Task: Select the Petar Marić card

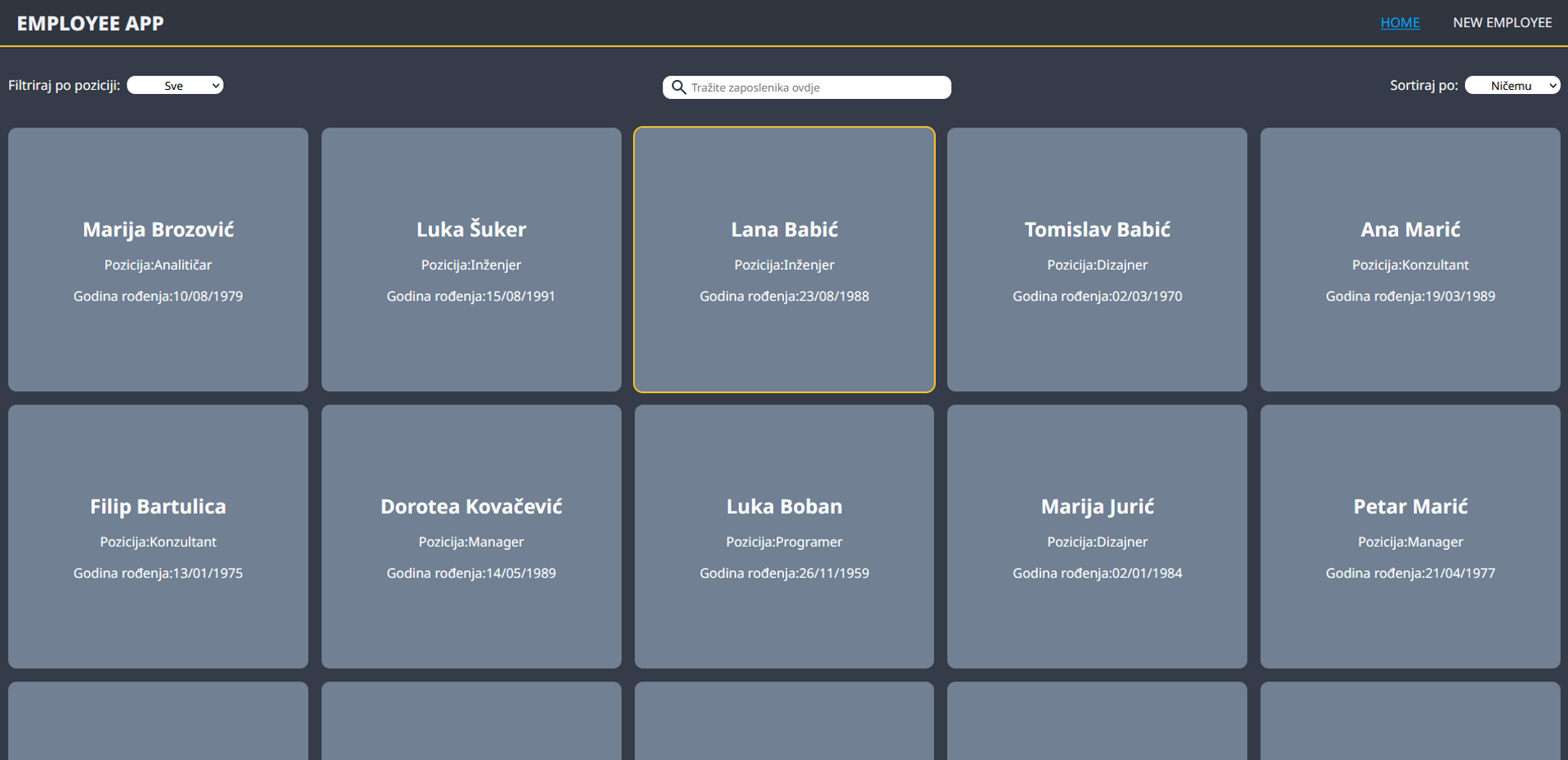Action: point(1410,536)
